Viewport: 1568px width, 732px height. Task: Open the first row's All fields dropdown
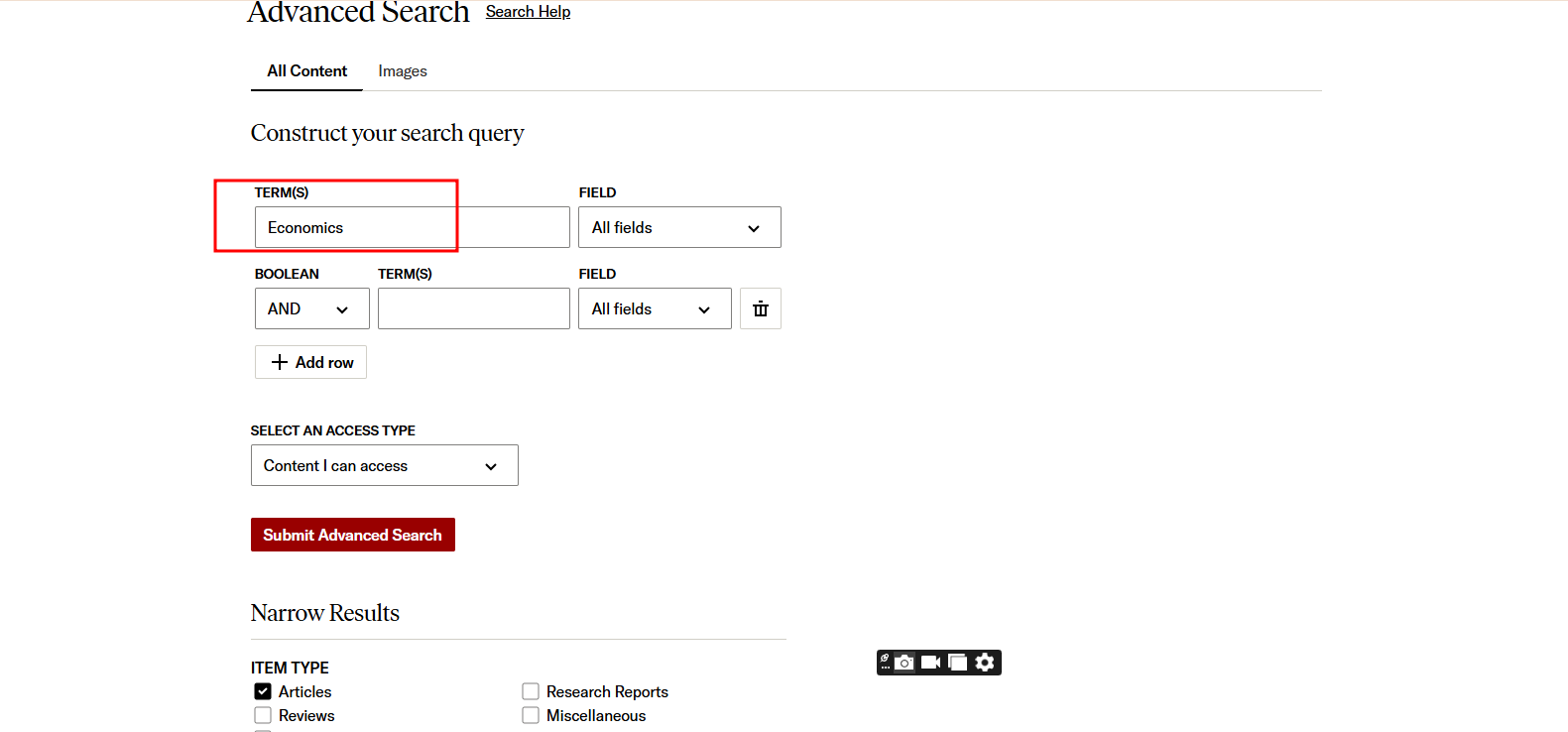679,227
